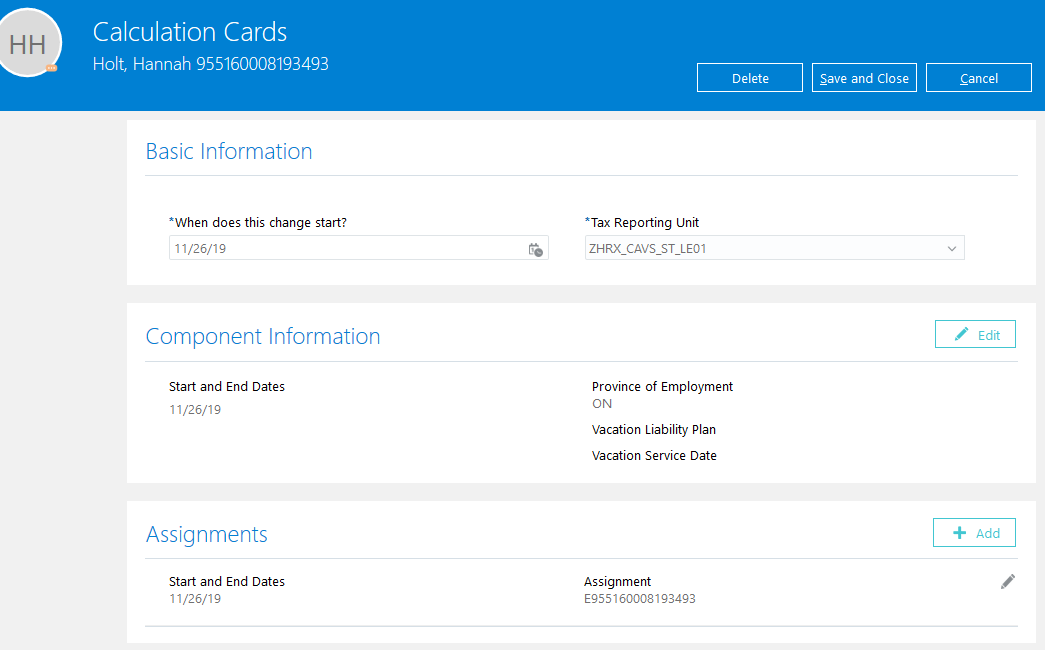Screen dimensions: 1048x651
Task: Click the calendar icon in the date field
Action: [535, 249]
